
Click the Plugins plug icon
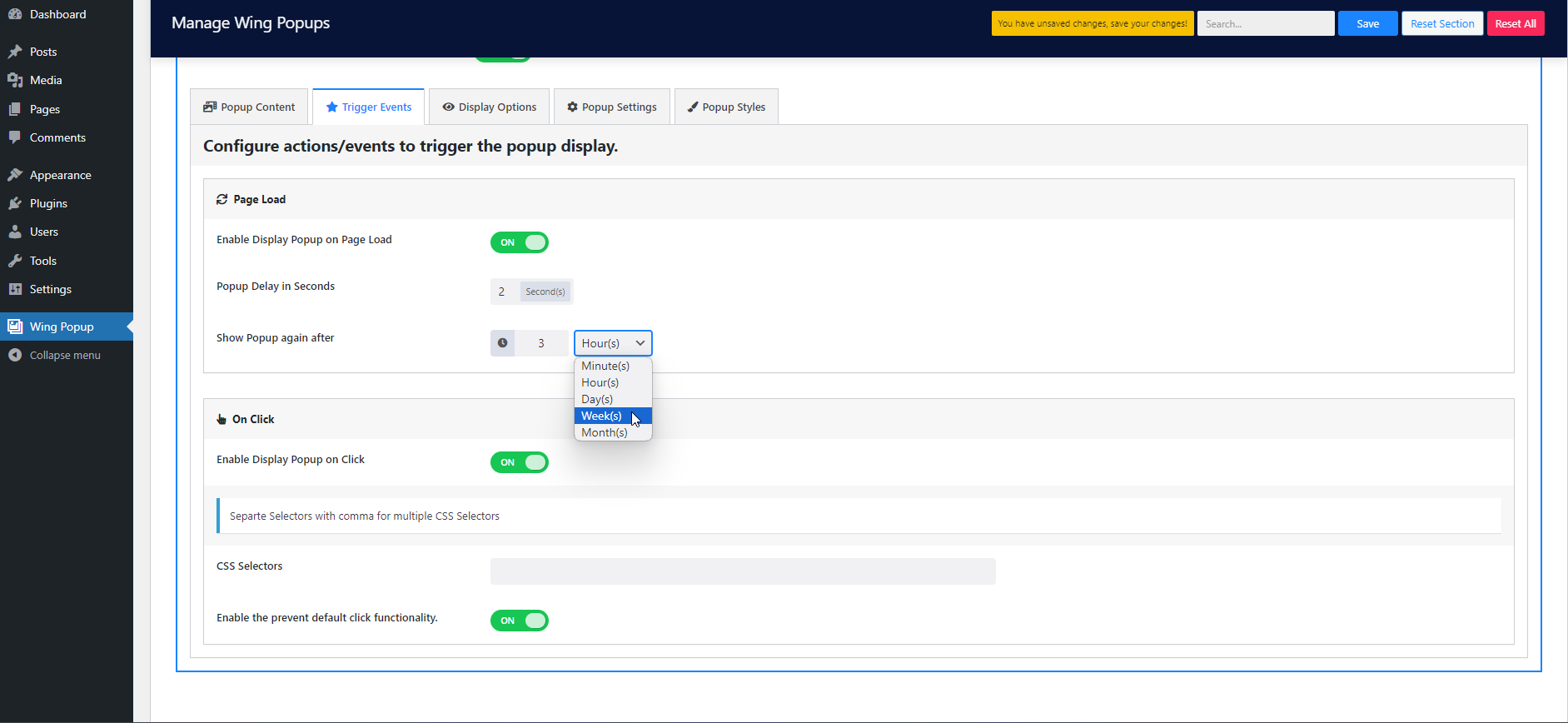[x=15, y=203]
